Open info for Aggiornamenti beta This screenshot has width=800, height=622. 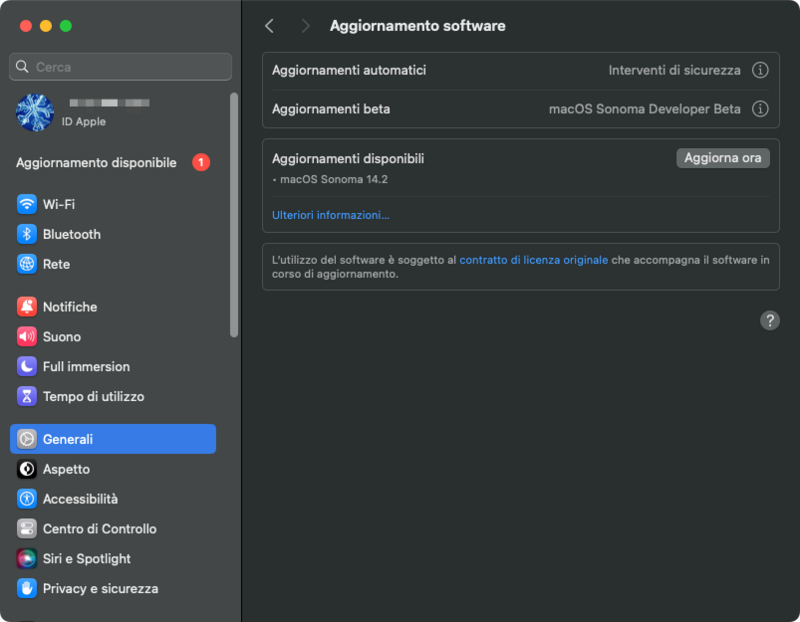(760, 109)
